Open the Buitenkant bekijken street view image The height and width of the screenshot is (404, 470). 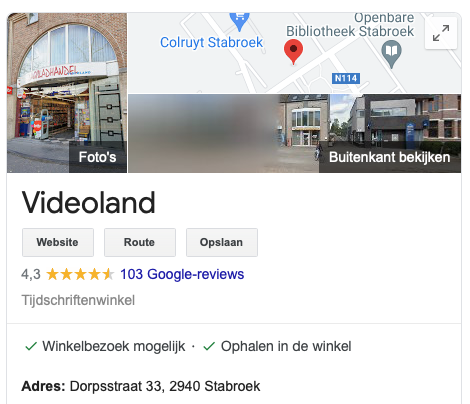(295, 133)
